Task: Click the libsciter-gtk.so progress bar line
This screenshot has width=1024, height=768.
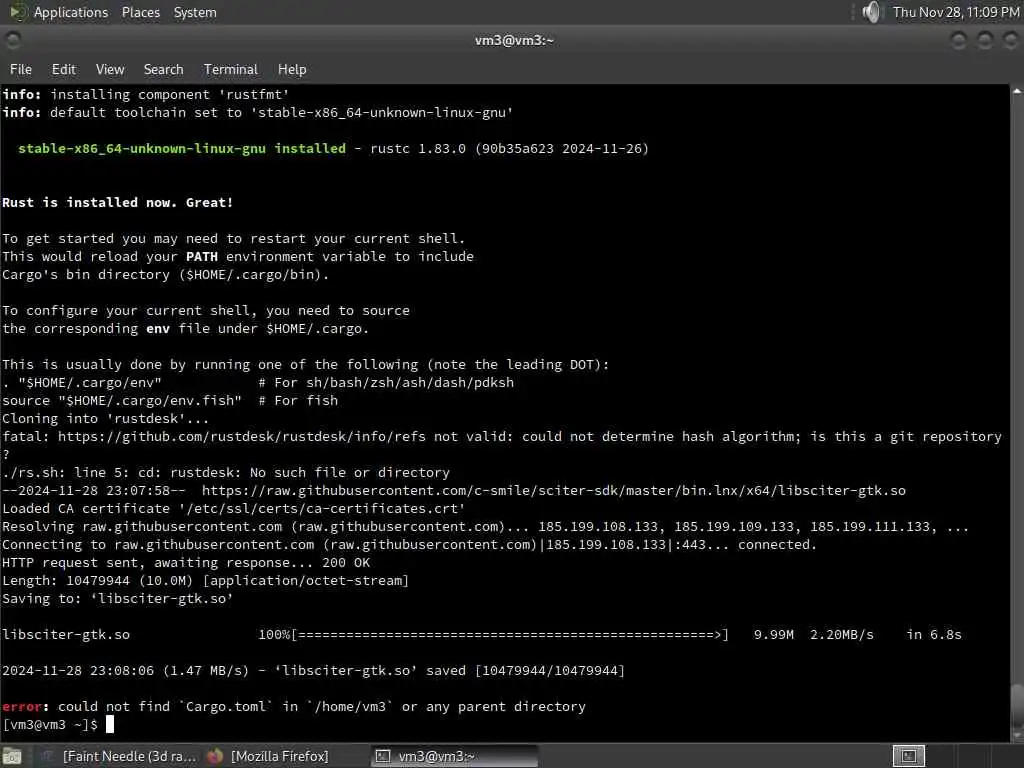Action: (482, 635)
